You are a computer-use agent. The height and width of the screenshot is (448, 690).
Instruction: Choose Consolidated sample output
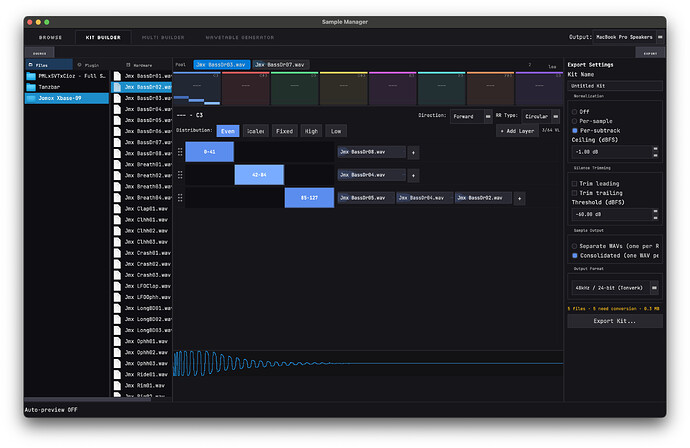point(574,256)
